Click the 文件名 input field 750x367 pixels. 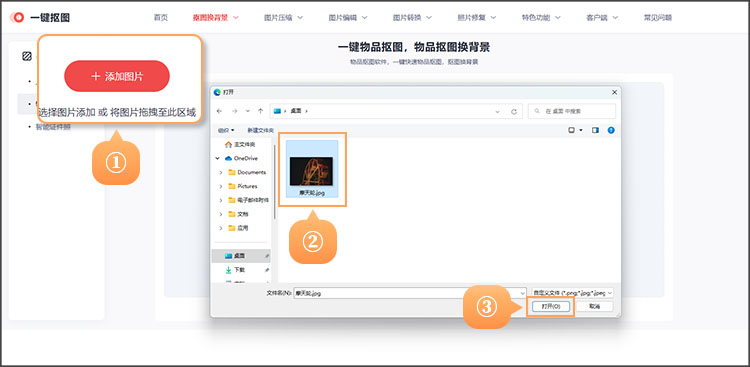(x=410, y=293)
